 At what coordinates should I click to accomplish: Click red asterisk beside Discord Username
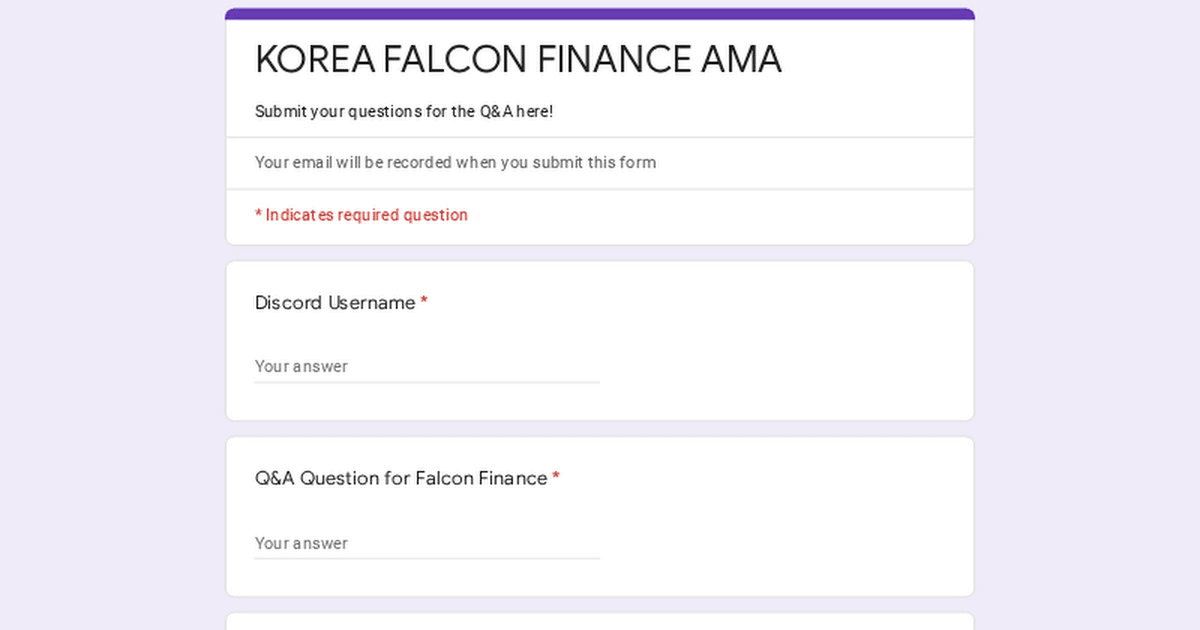[x=424, y=303]
